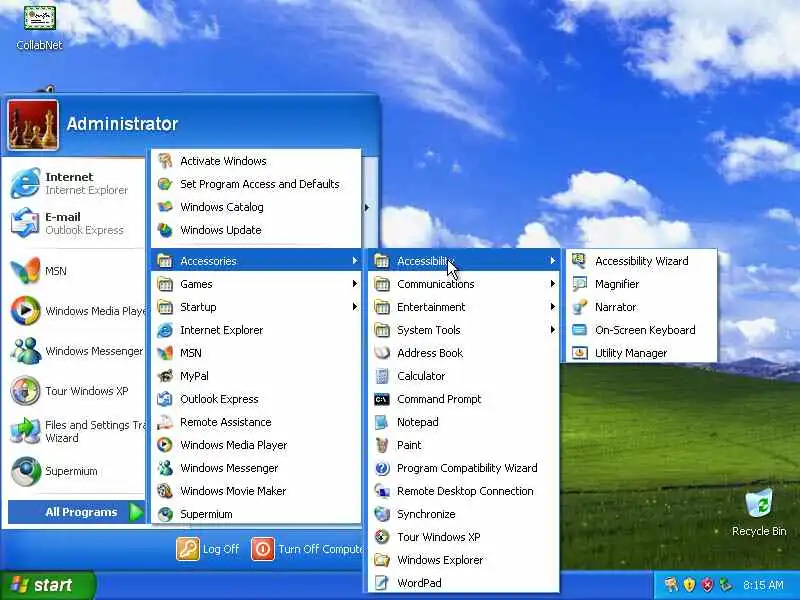Click the yellow security shield tray icon
The width and height of the screenshot is (800, 600).
[689, 585]
